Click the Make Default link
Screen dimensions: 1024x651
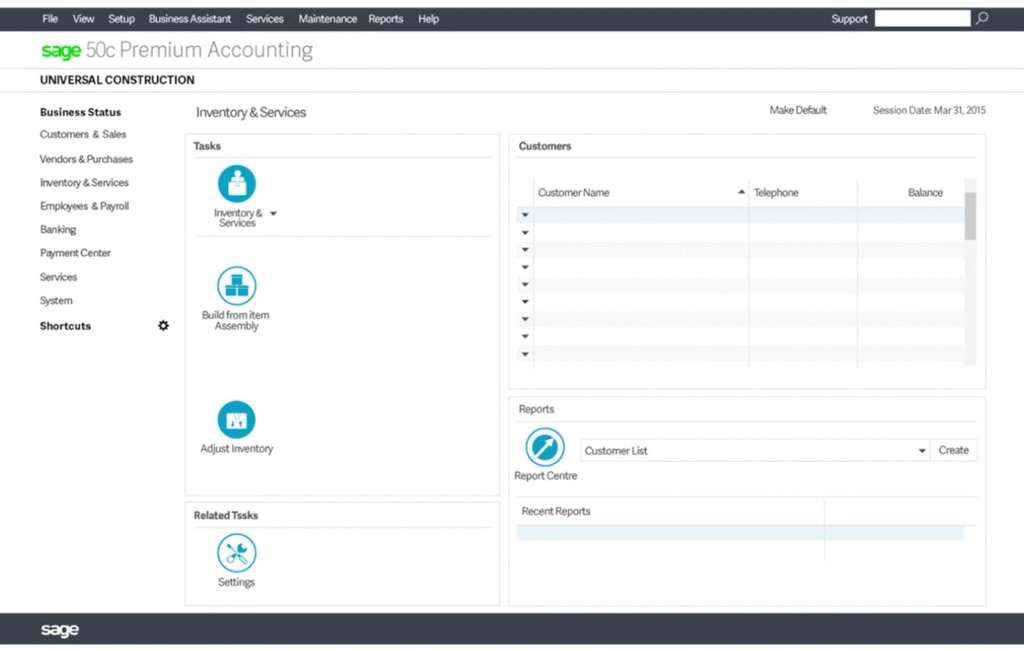[798, 110]
